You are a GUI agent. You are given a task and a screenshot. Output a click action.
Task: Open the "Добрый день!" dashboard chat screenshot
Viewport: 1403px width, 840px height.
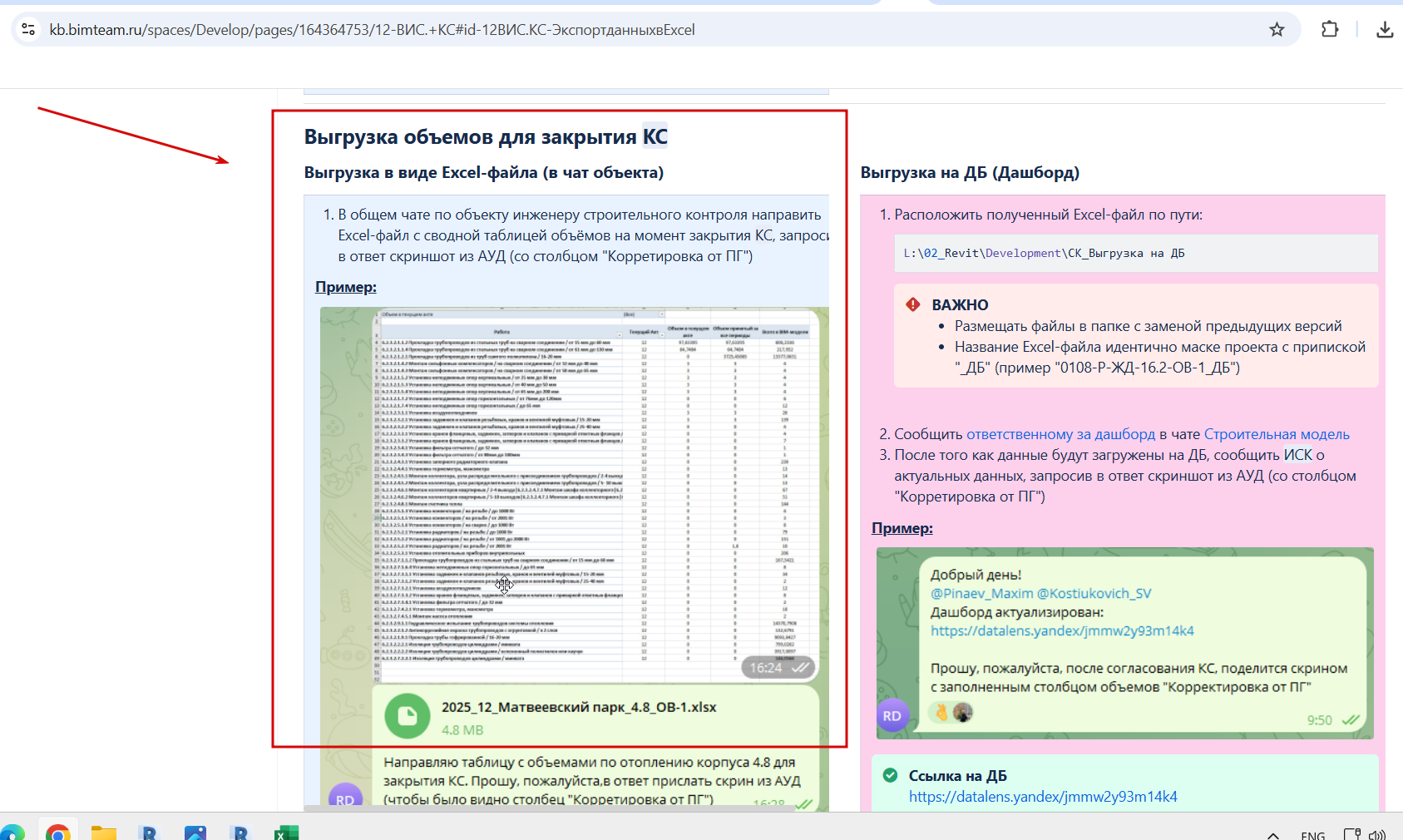pos(1125,643)
